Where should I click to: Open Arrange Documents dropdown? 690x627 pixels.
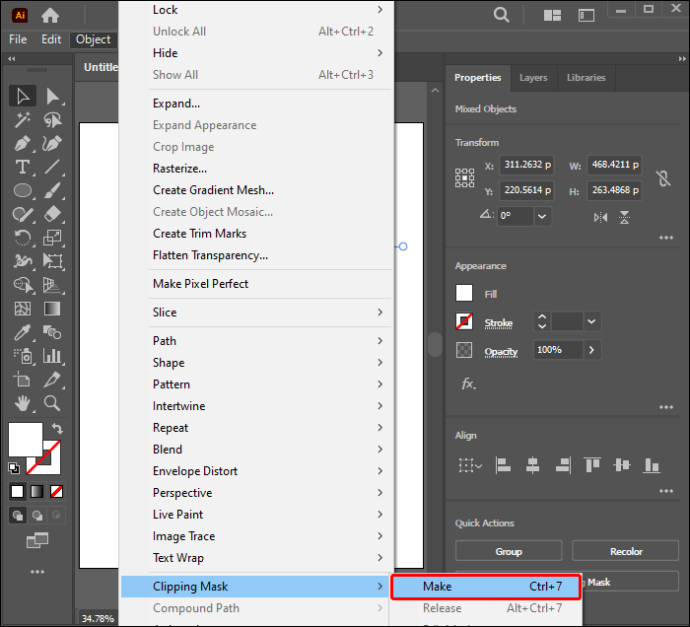pyautogui.click(x=552, y=16)
